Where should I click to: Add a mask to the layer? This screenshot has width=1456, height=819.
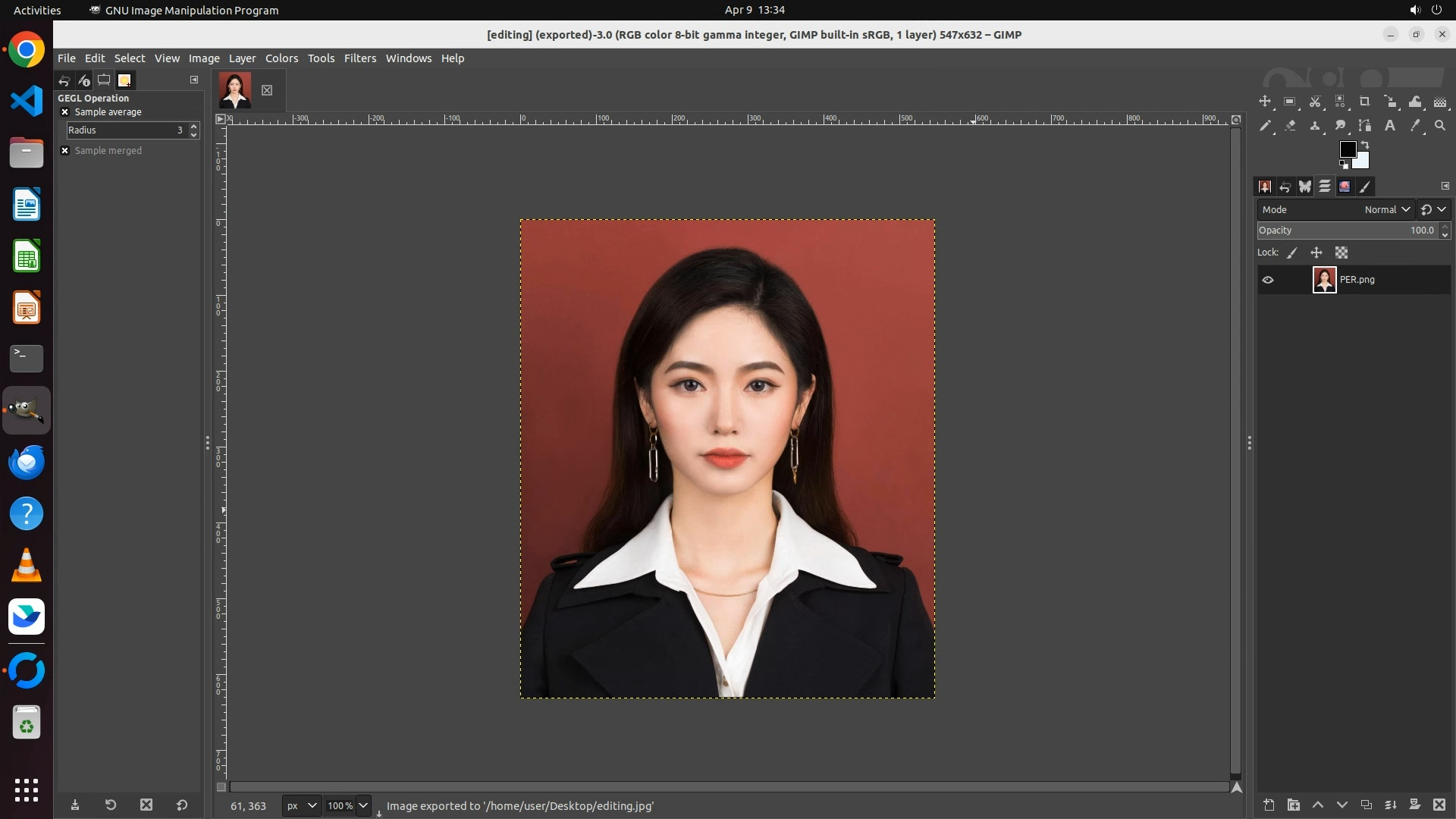pos(1415,805)
